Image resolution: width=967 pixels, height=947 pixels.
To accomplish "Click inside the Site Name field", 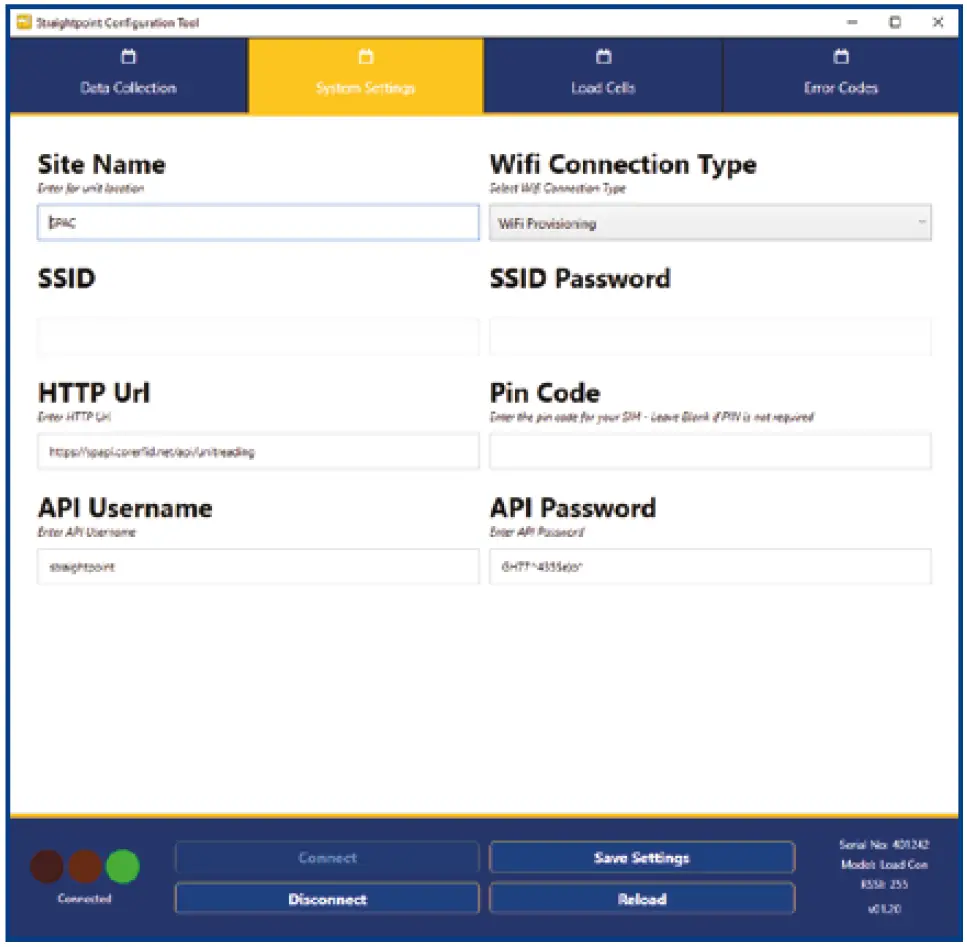I will click(256, 222).
